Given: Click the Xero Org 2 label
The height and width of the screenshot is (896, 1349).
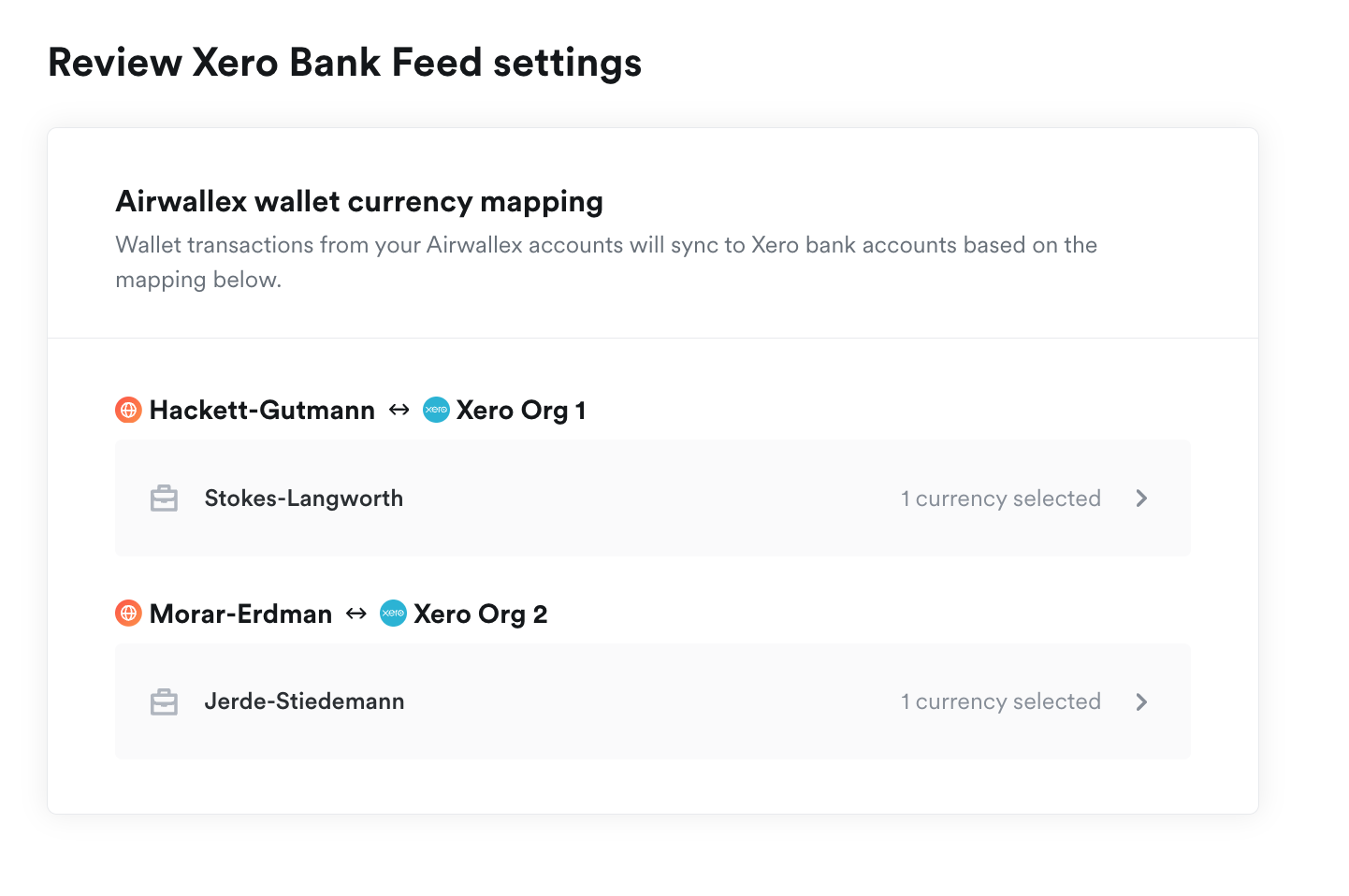Looking at the screenshot, I should pos(481,614).
